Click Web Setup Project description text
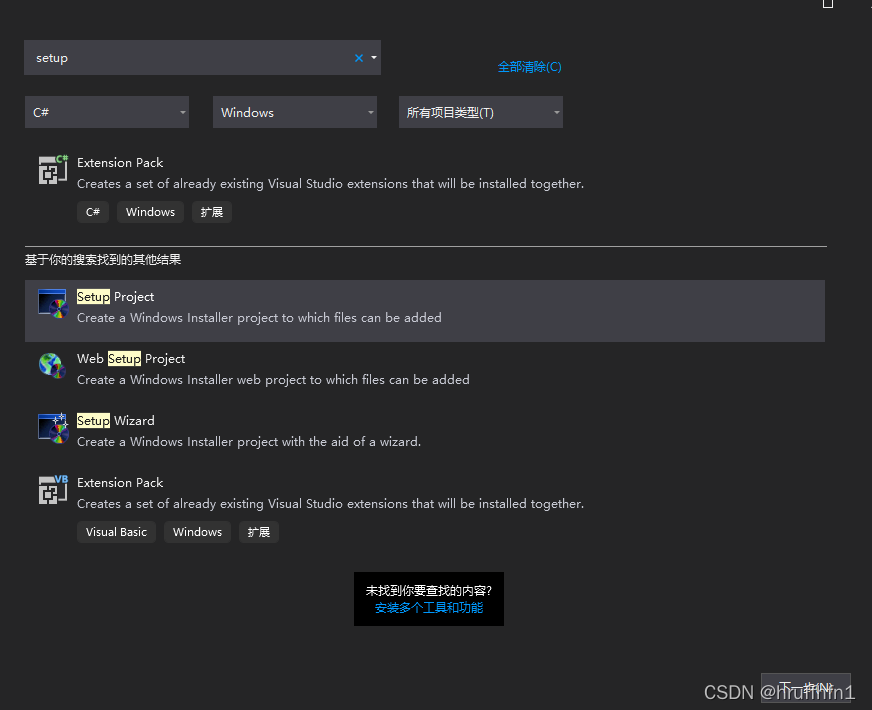This screenshot has width=872, height=710. (x=273, y=380)
